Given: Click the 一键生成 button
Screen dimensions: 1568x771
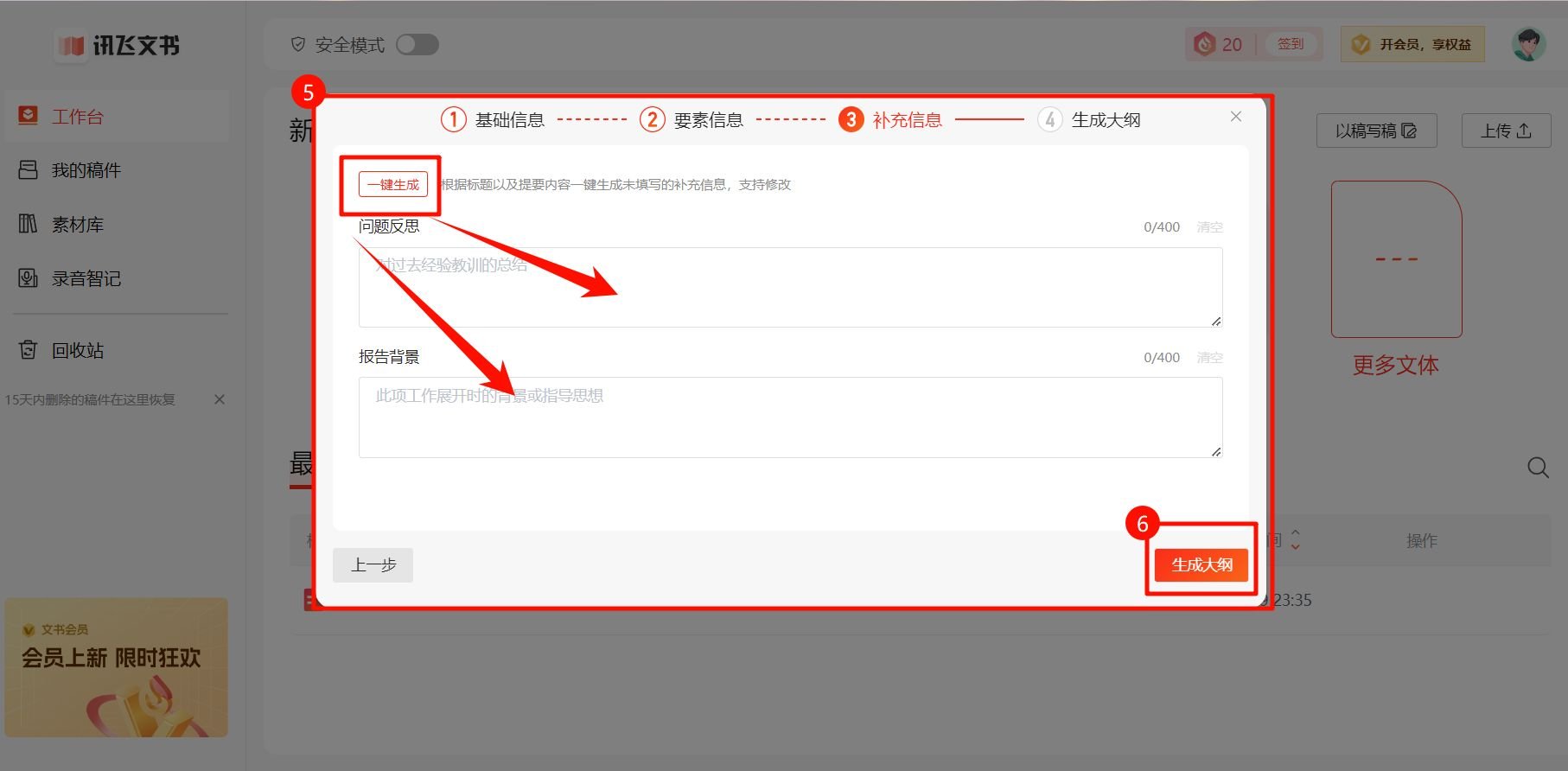Looking at the screenshot, I should (x=393, y=184).
